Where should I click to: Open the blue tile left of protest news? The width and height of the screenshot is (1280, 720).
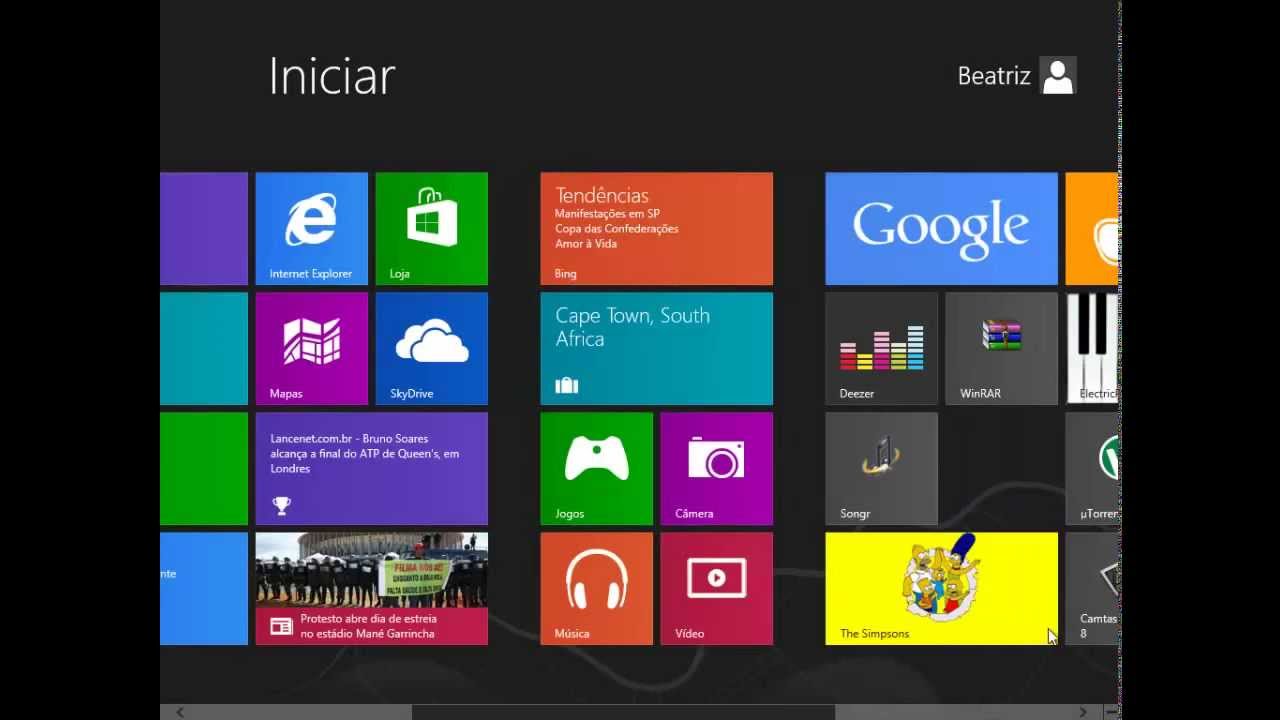point(204,588)
